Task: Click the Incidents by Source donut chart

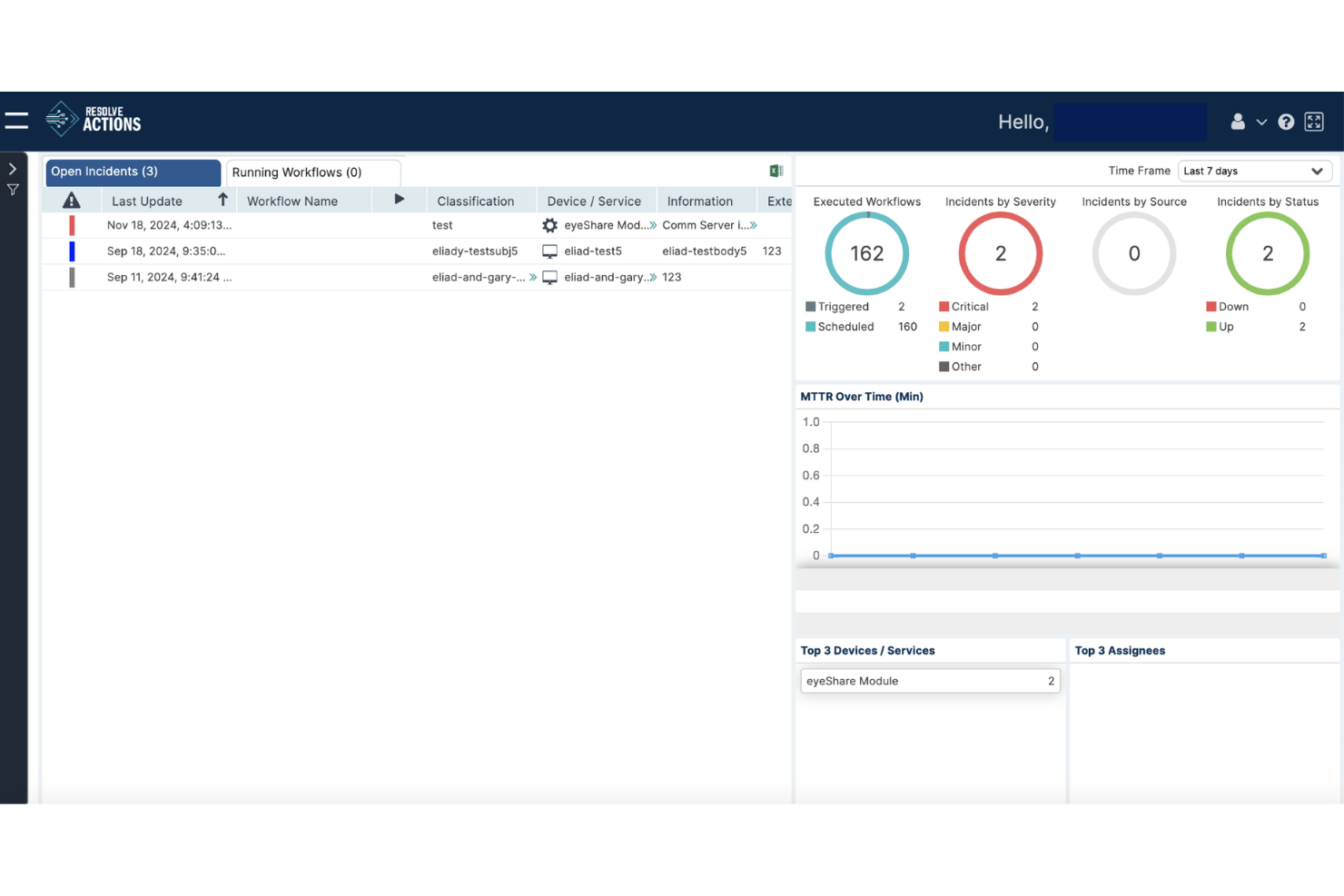Action: 1134,253
